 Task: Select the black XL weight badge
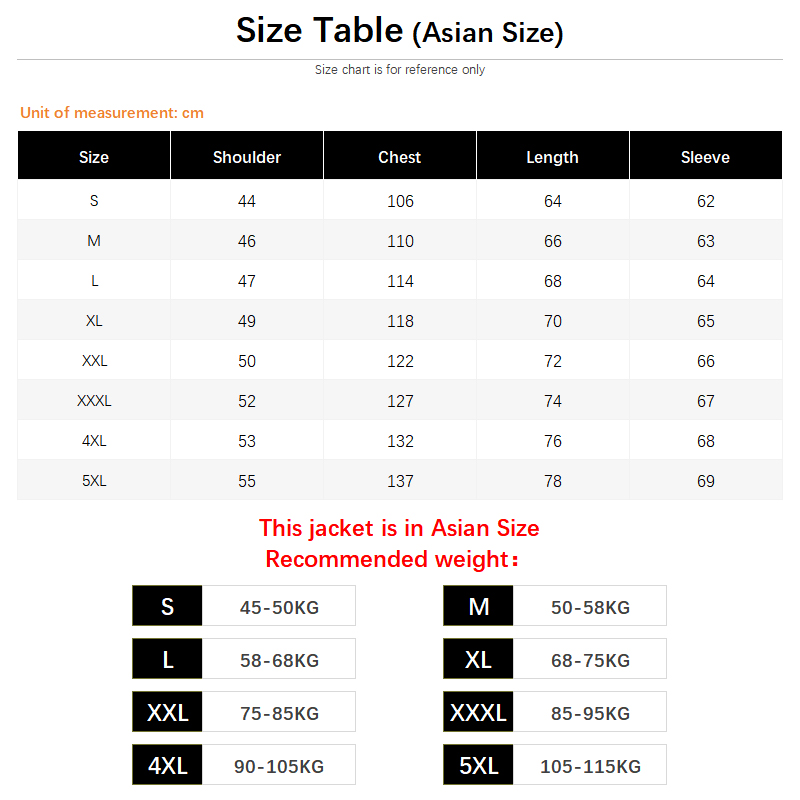click(x=478, y=659)
